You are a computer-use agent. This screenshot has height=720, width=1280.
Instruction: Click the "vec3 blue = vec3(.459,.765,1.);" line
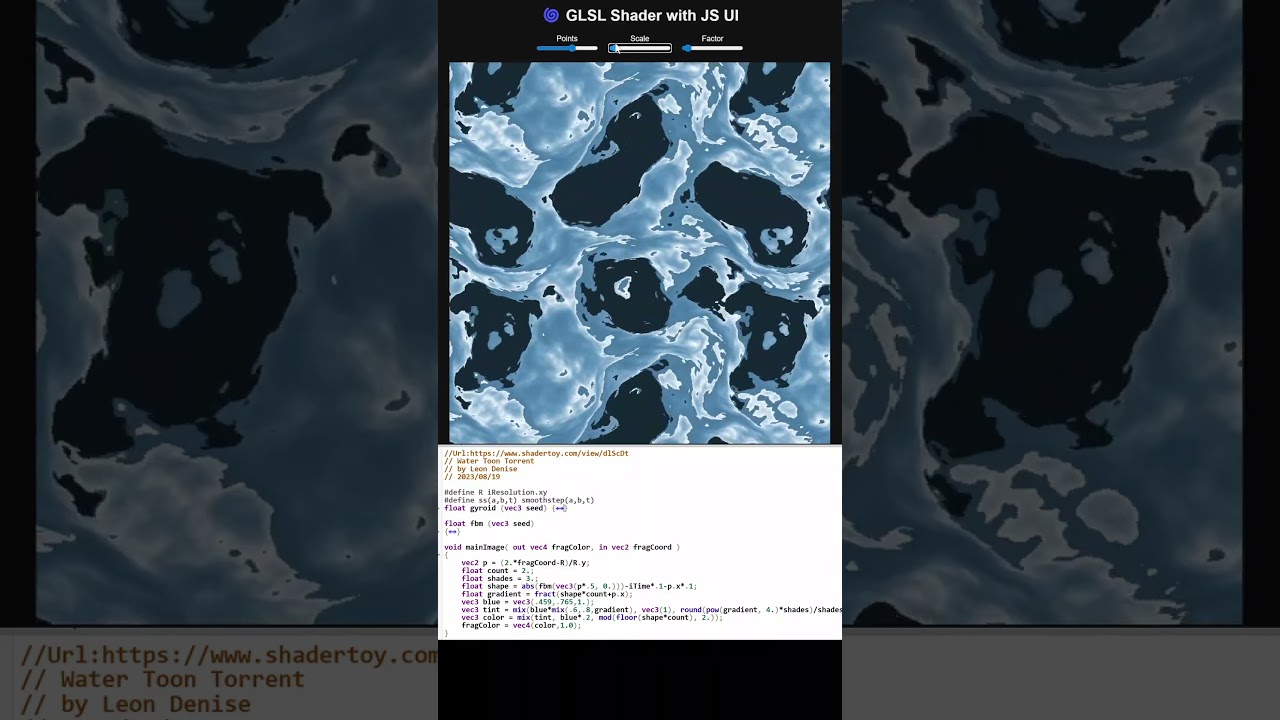pyautogui.click(x=528, y=602)
